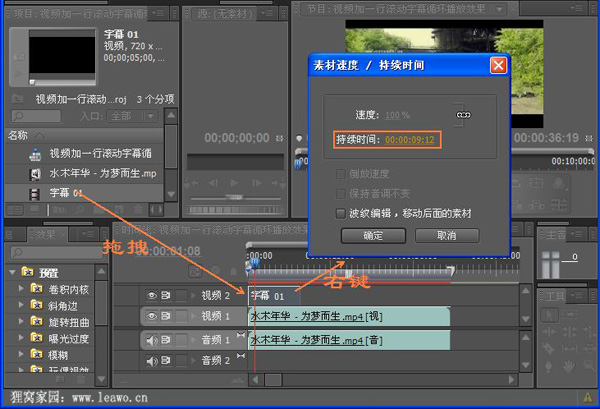Mute the 音频 2 track speaker
This screenshot has height=409, width=600.
(152, 360)
